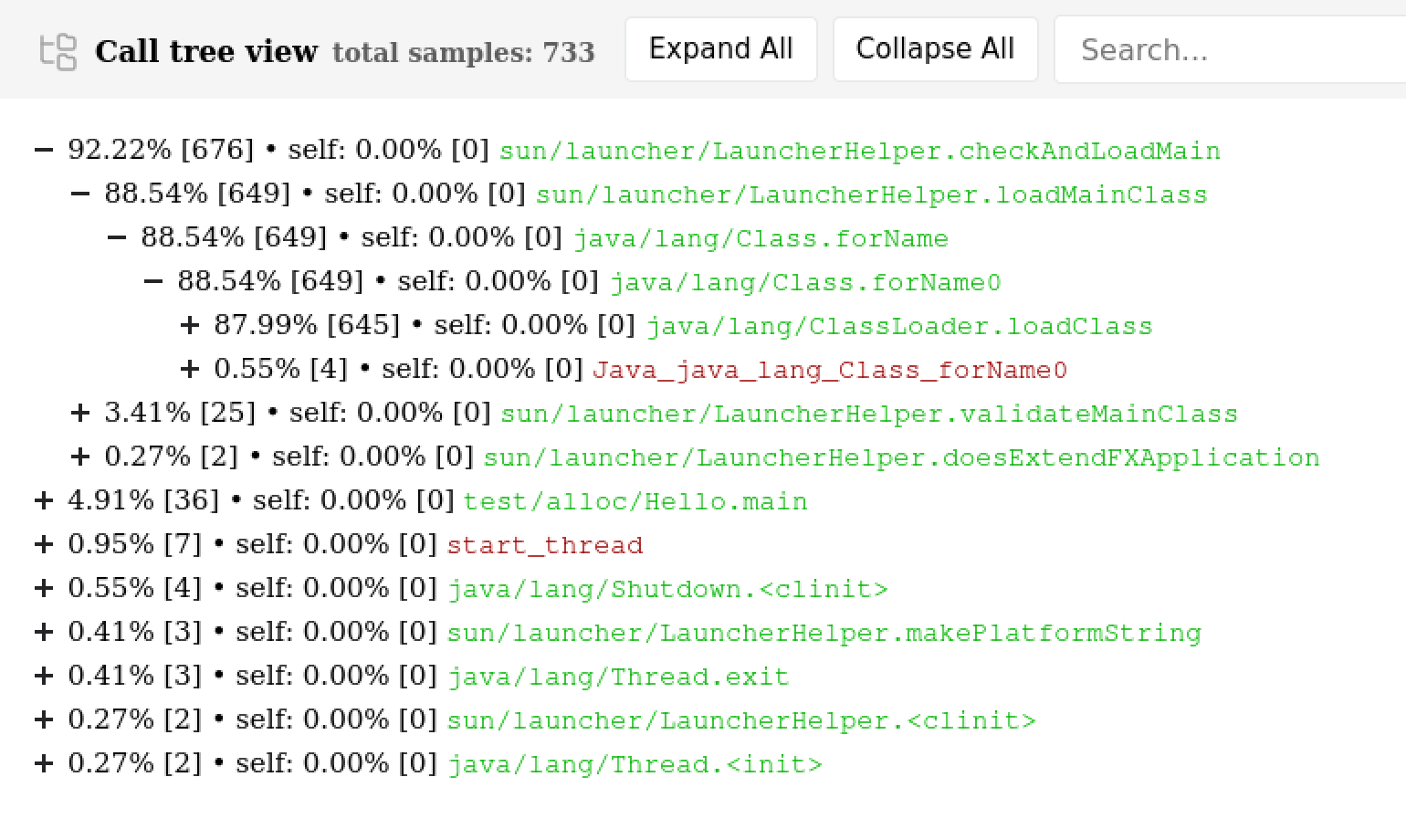Collapse the java/lang/Class.forName node
Screen dimensions: 1406x840
click(117, 237)
